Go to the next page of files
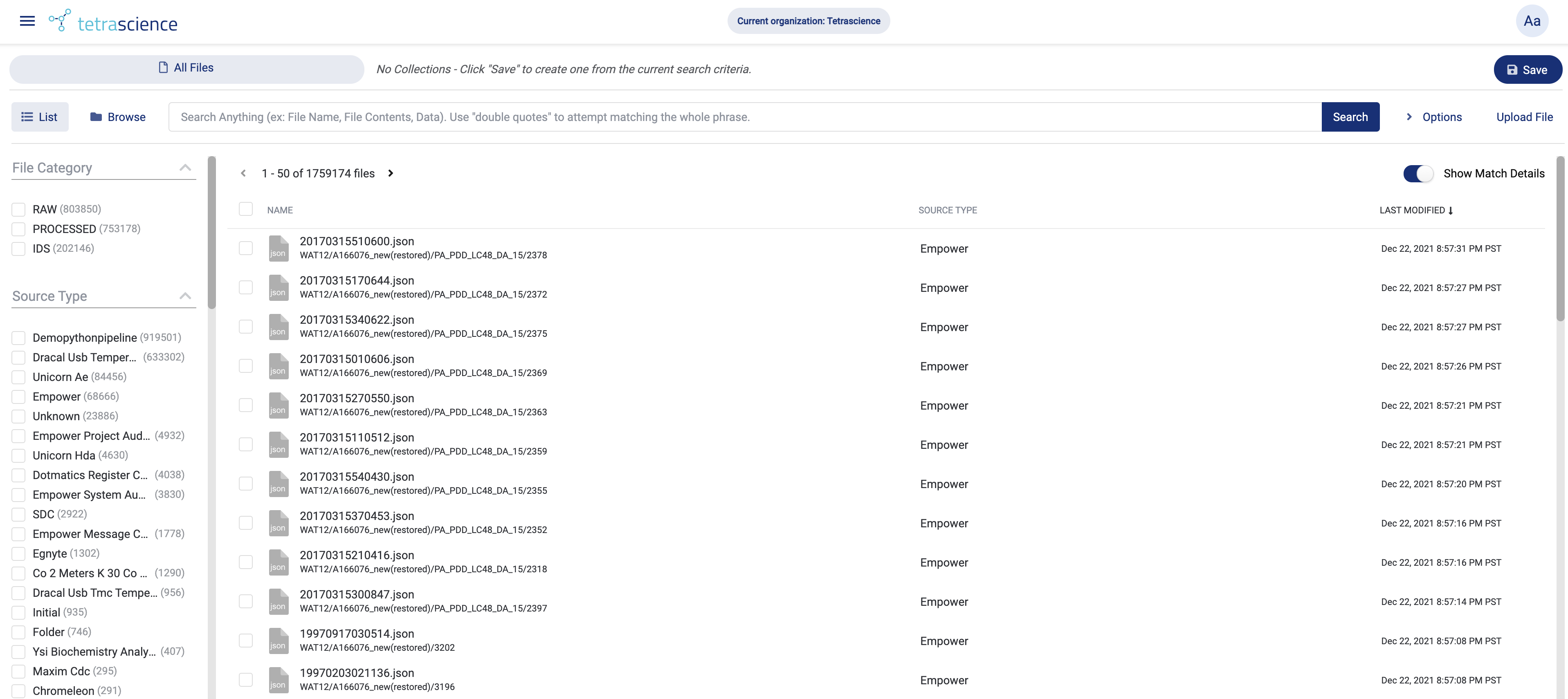1568x699 pixels. point(390,173)
